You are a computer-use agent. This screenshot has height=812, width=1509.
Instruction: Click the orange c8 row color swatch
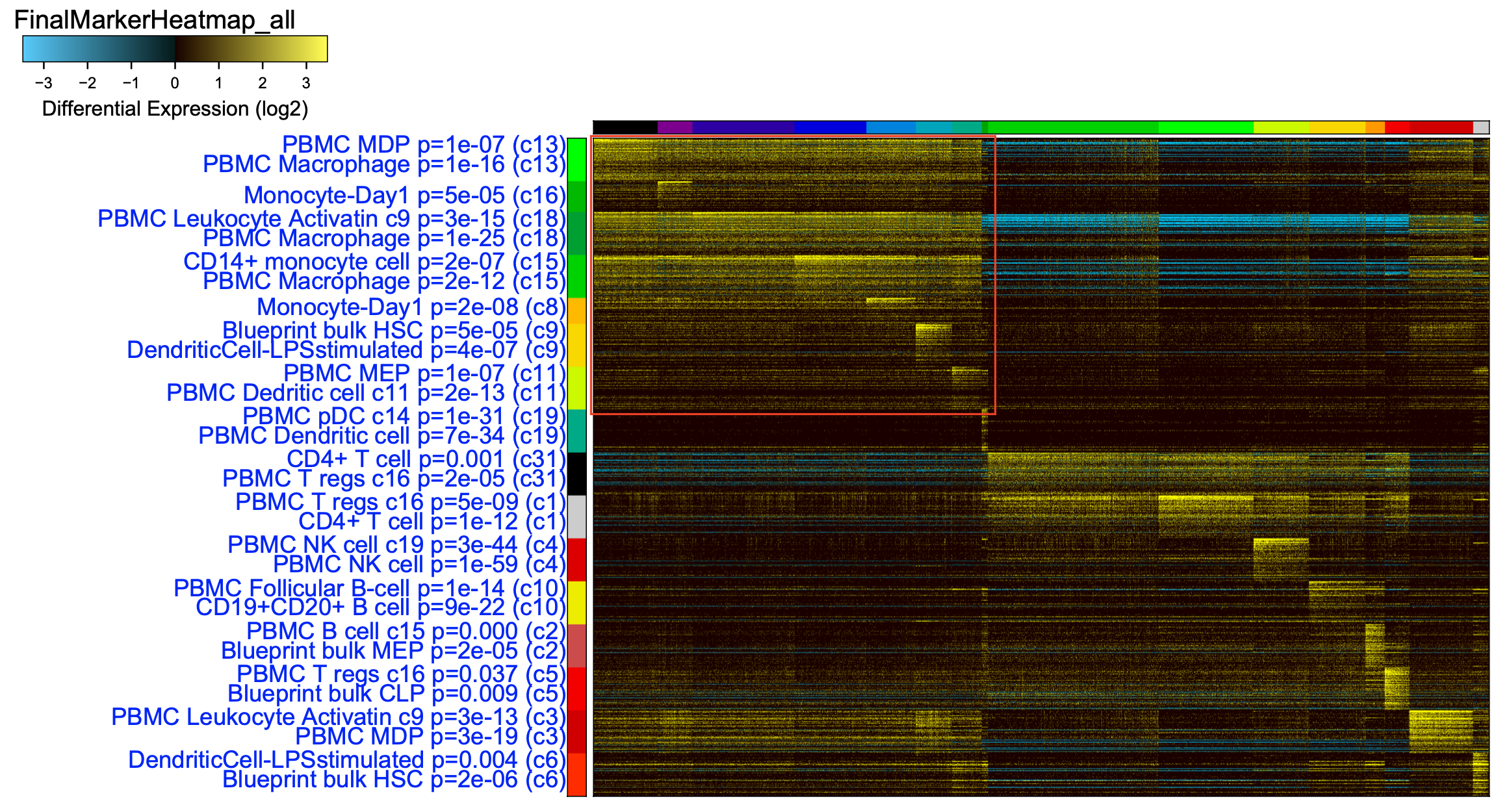tap(576, 311)
